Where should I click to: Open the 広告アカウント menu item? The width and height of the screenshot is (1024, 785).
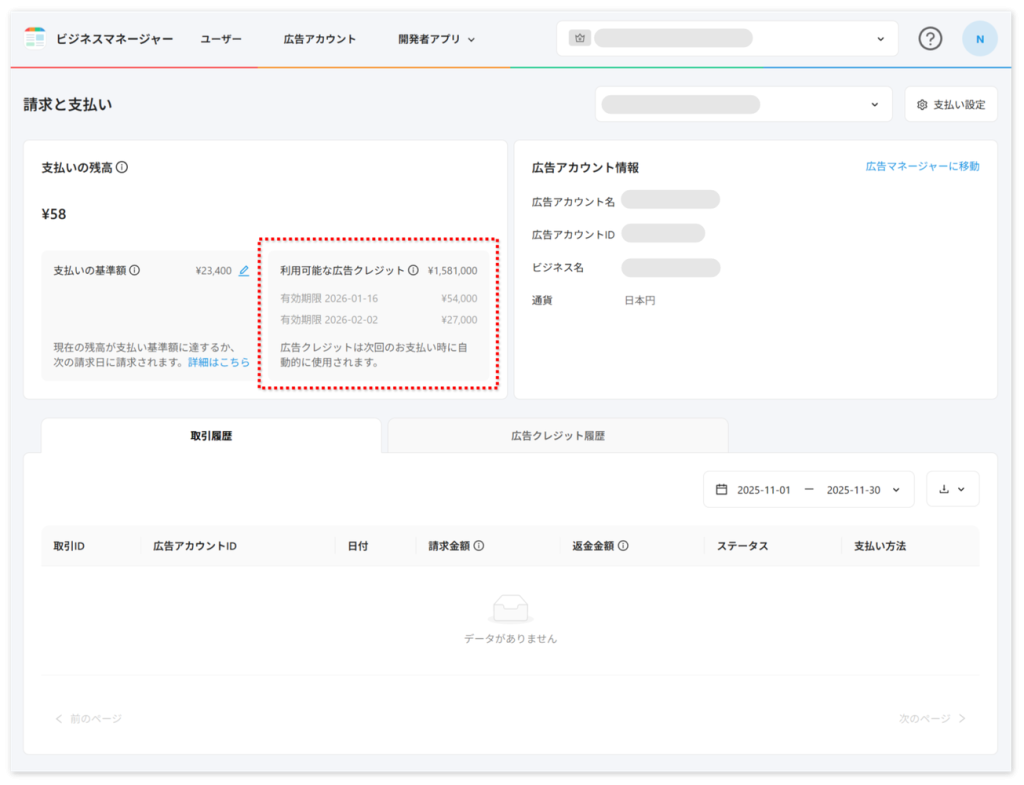pyautogui.click(x=320, y=39)
